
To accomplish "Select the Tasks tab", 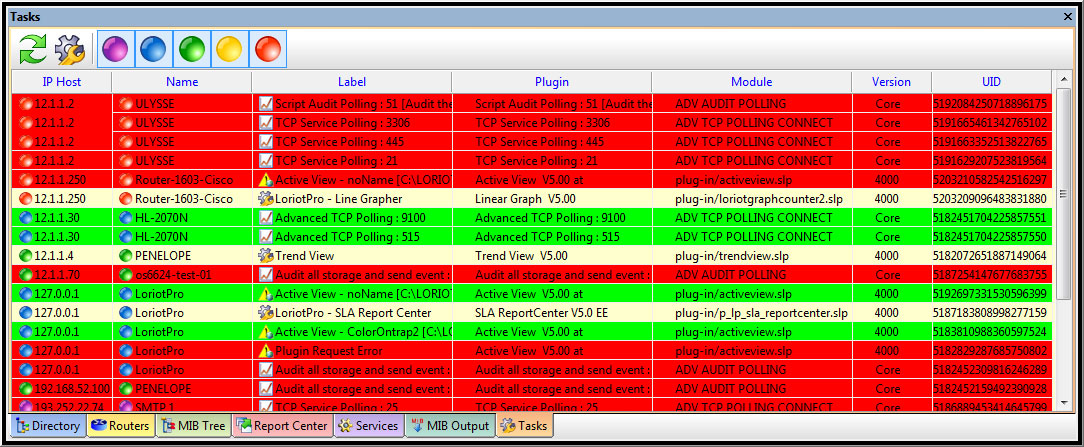I will pos(524,426).
